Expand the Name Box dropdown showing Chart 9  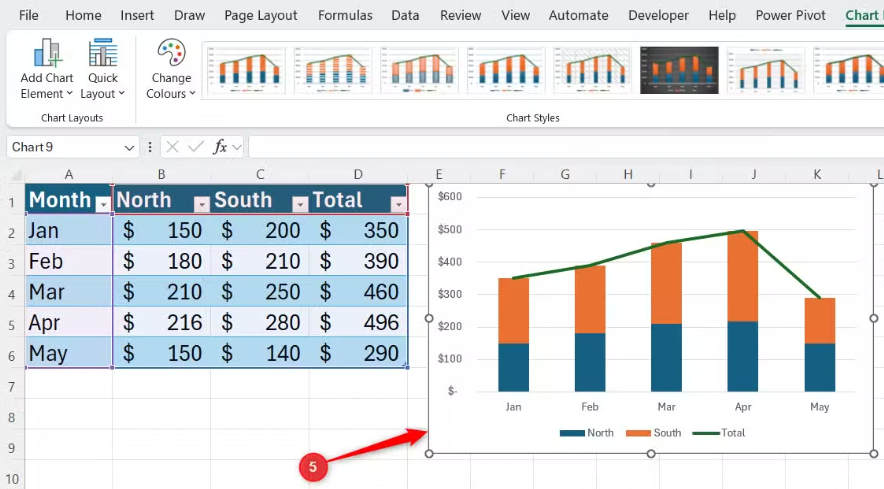129,148
